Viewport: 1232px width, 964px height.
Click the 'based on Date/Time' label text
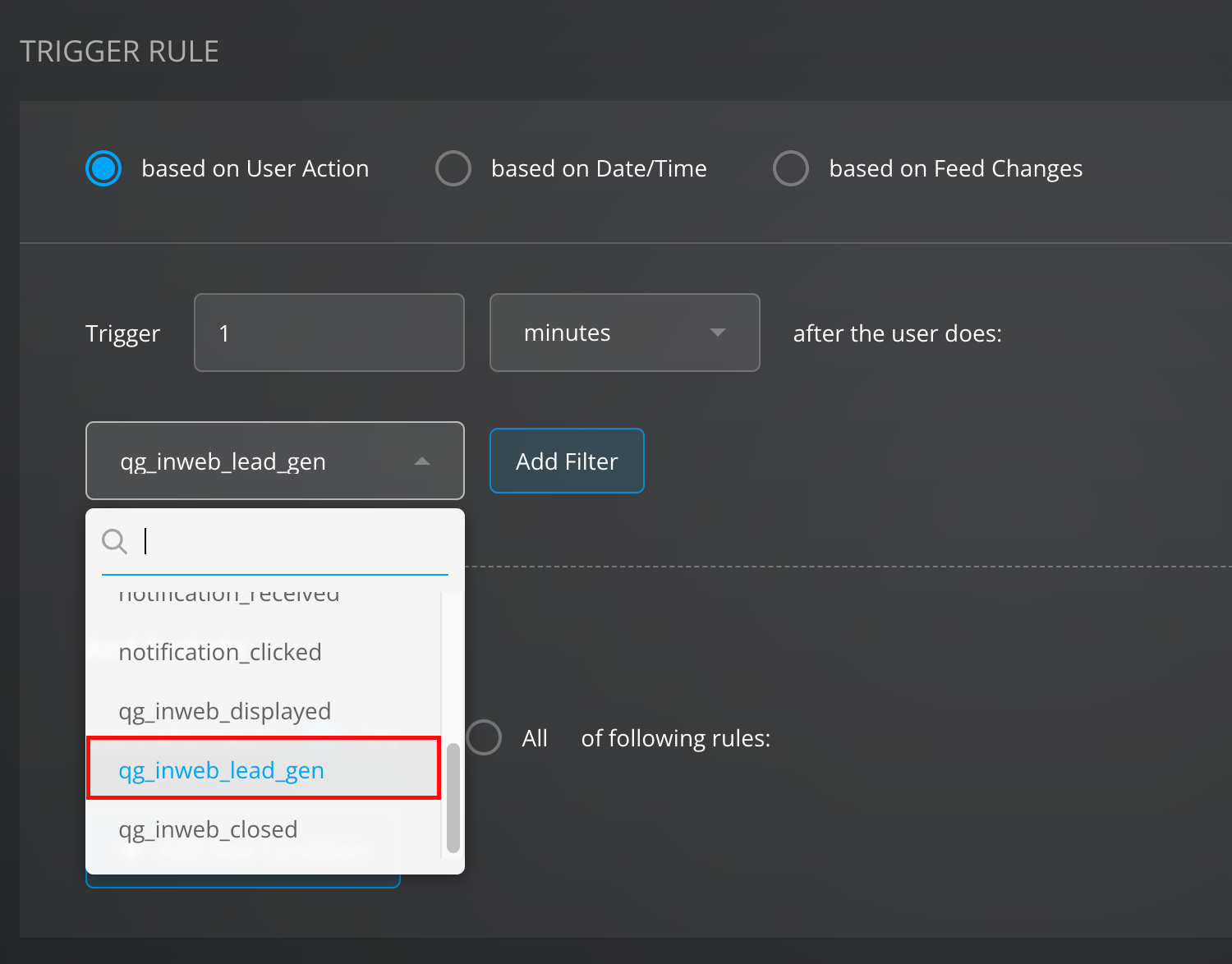click(x=599, y=168)
